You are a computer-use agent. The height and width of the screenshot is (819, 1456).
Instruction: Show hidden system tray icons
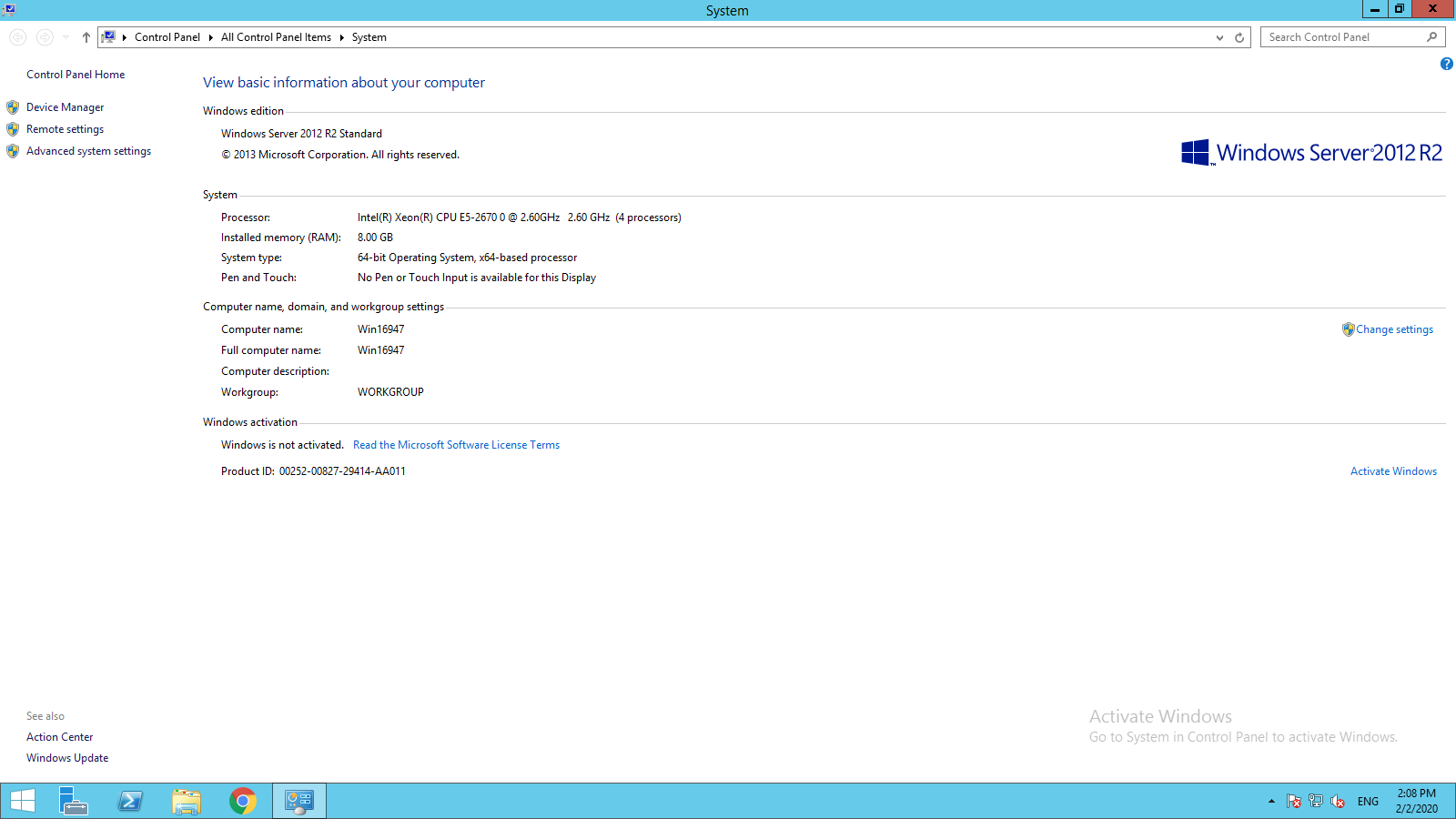coord(1271,801)
